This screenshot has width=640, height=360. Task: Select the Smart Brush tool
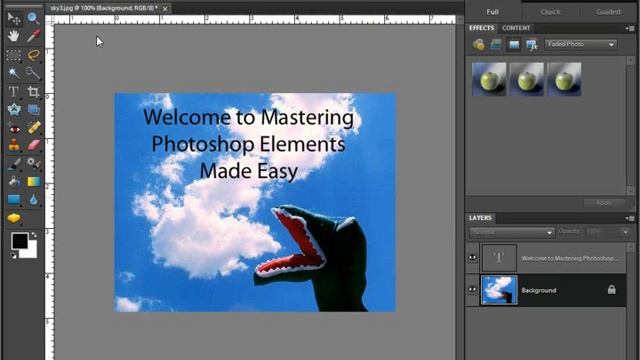pos(33,164)
